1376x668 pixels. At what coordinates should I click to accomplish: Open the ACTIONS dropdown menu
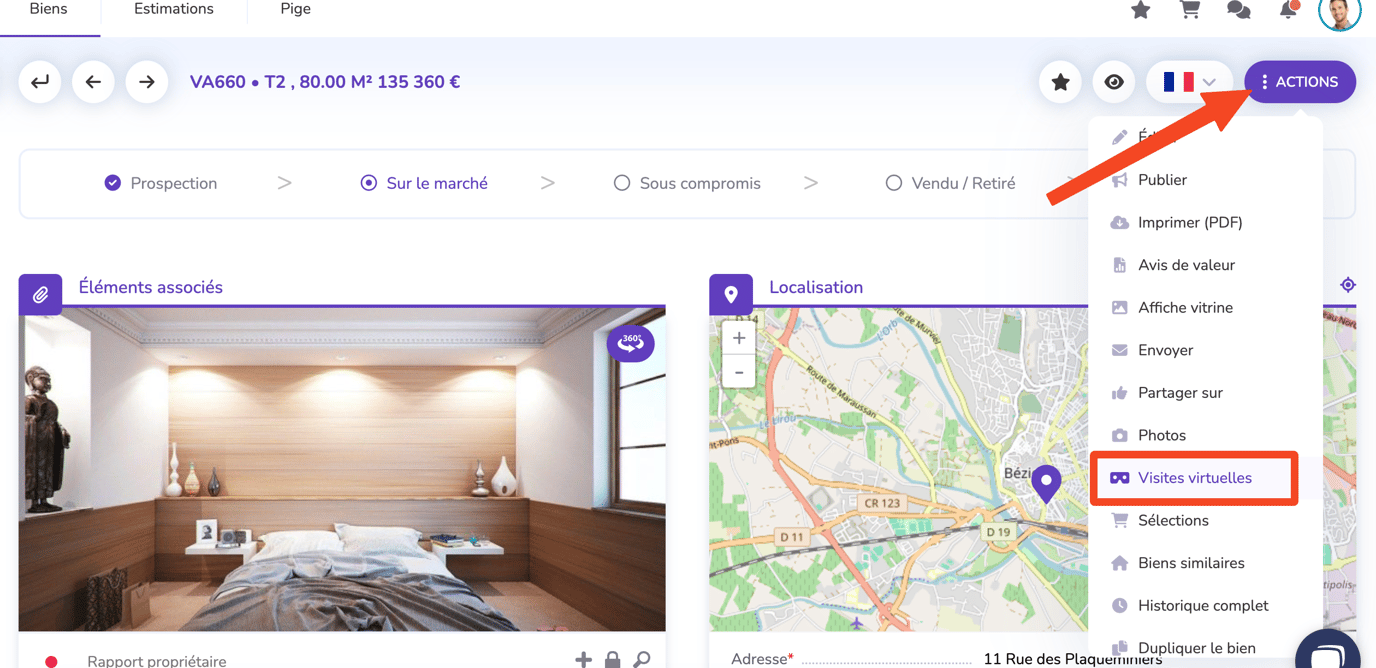click(x=1300, y=82)
